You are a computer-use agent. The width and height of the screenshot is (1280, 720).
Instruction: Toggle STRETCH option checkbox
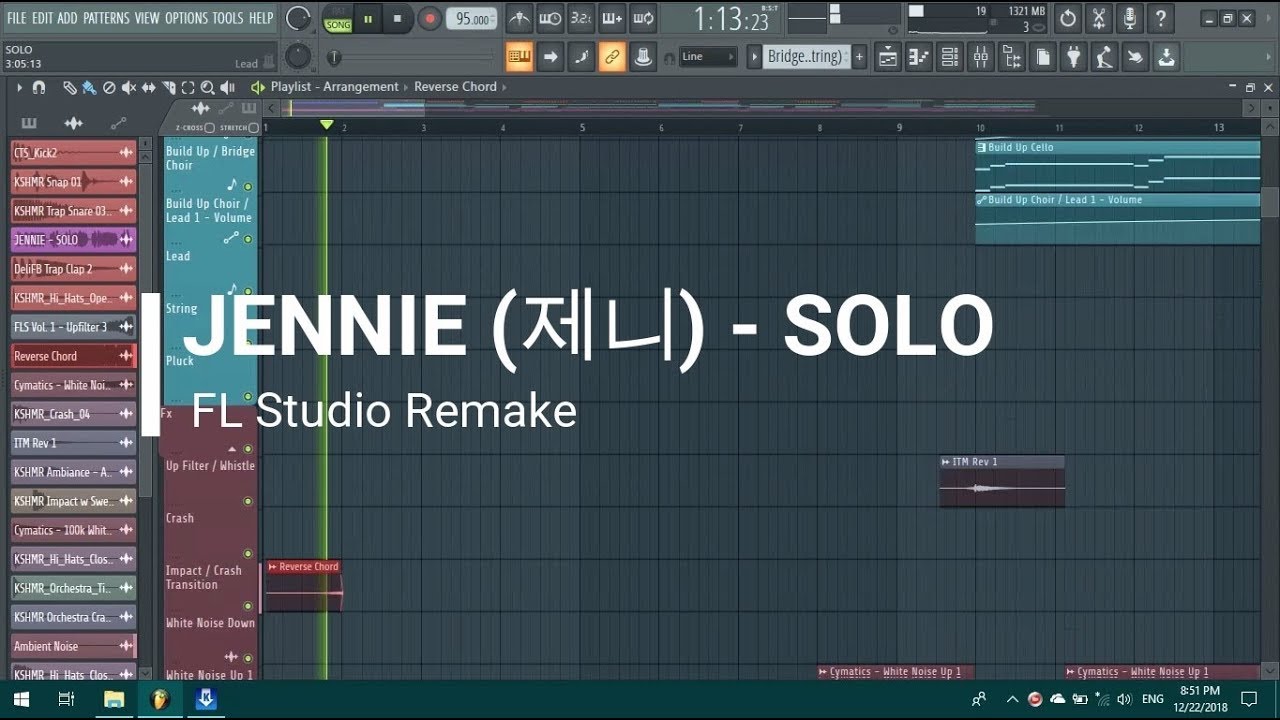click(254, 128)
